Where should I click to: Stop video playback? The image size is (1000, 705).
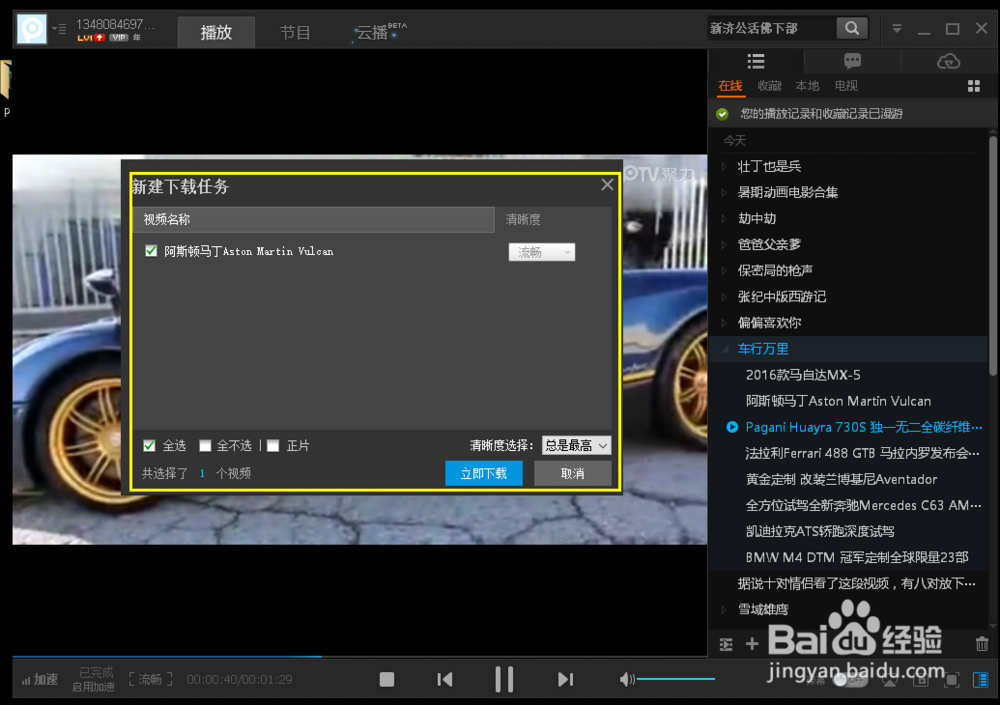coord(386,679)
